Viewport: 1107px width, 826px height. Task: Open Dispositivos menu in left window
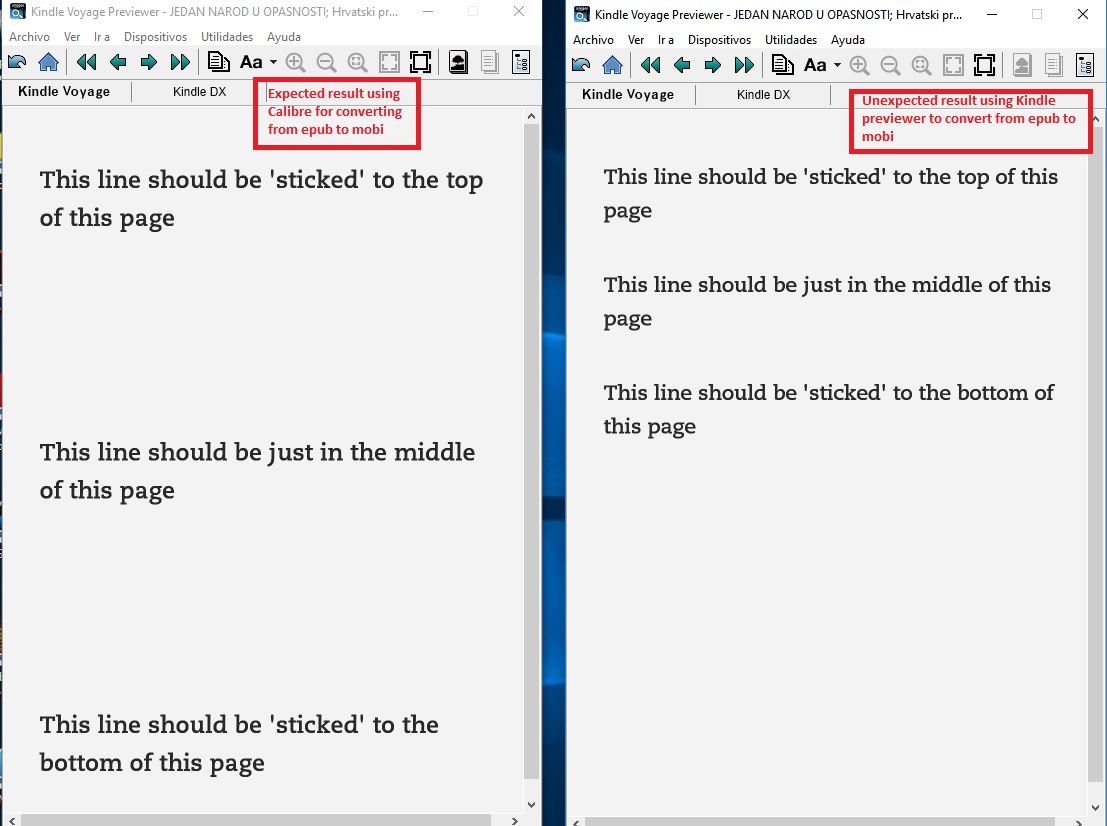[x=155, y=37]
